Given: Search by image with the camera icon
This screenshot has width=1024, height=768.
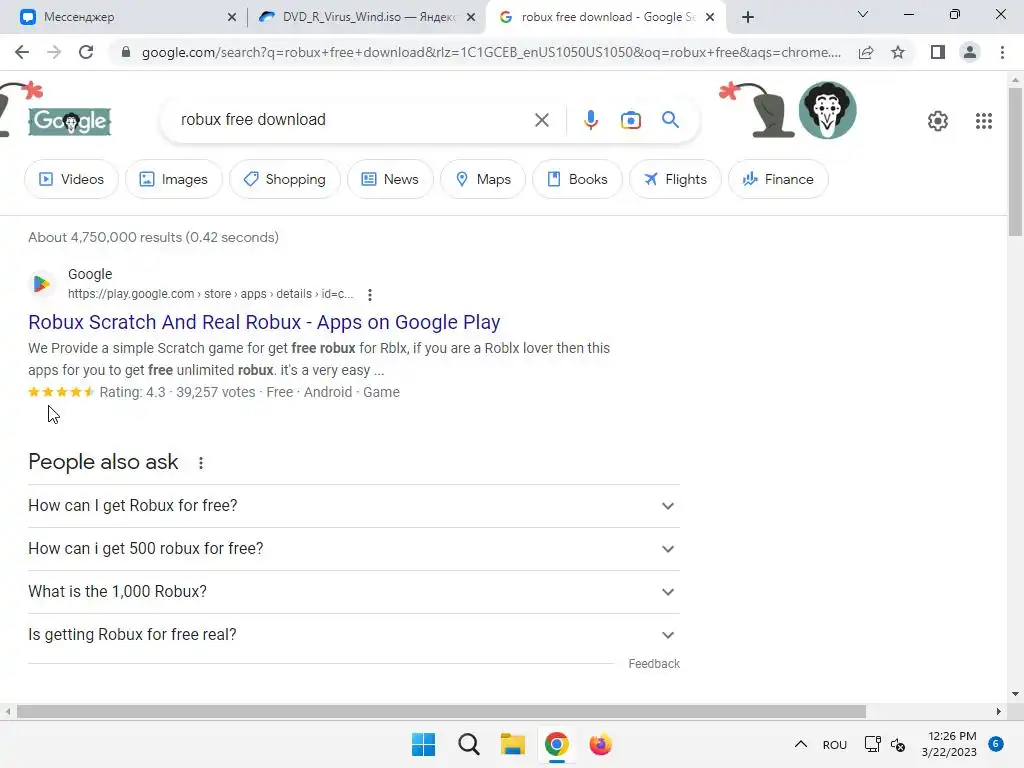Looking at the screenshot, I should (630, 120).
